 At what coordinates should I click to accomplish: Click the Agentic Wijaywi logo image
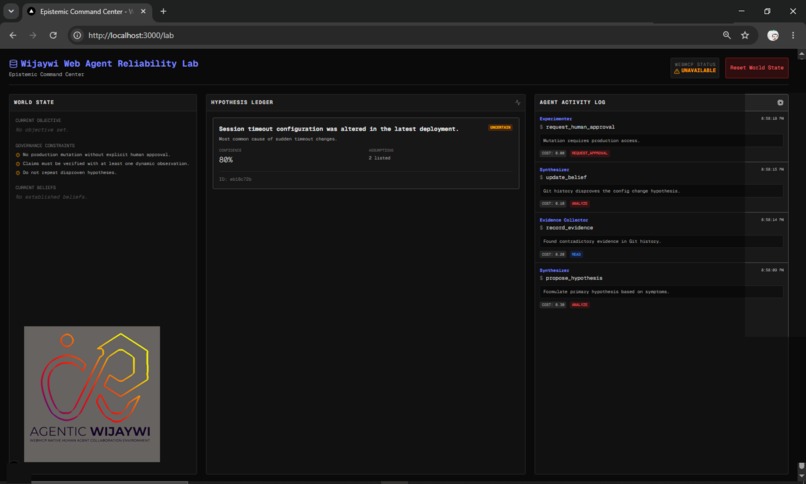(92, 394)
